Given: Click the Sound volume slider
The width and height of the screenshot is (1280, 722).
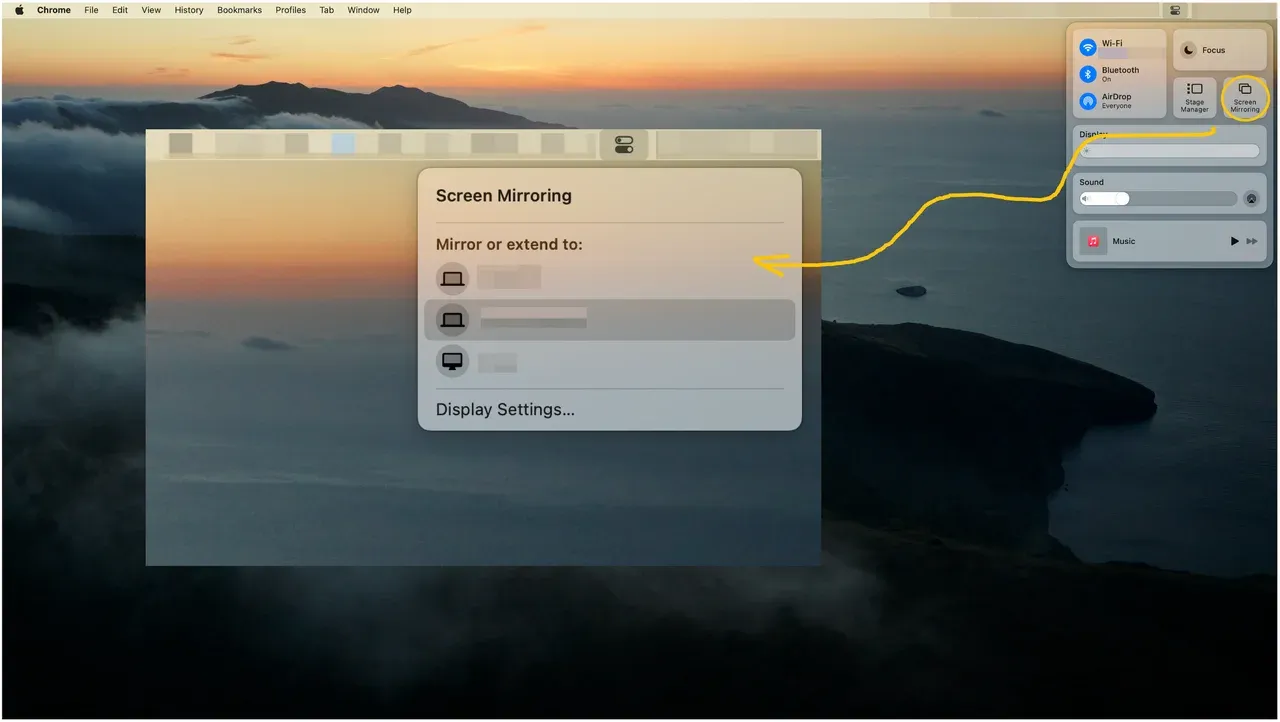Looking at the screenshot, I should pos(1158,199).
